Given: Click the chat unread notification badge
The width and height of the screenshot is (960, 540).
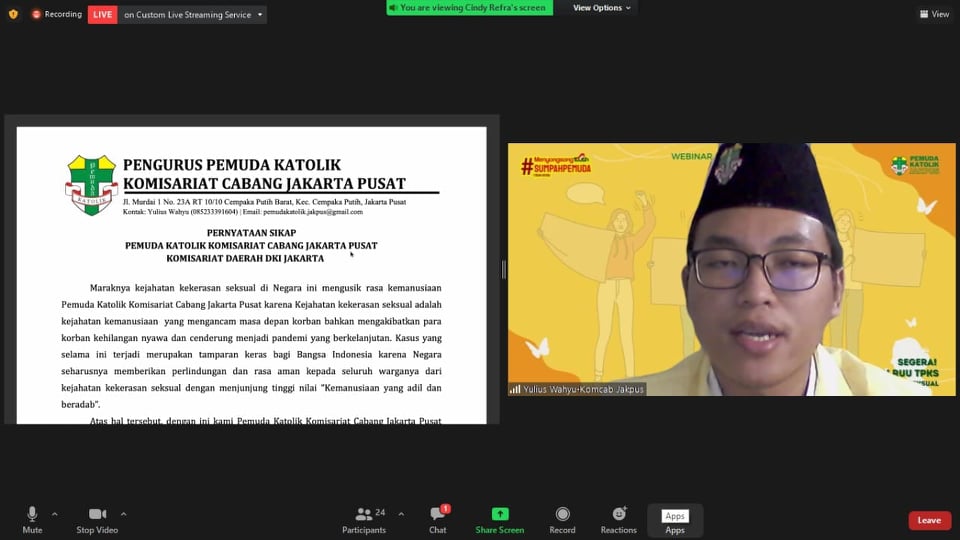Looking at the screenshot, I should 446,509.
